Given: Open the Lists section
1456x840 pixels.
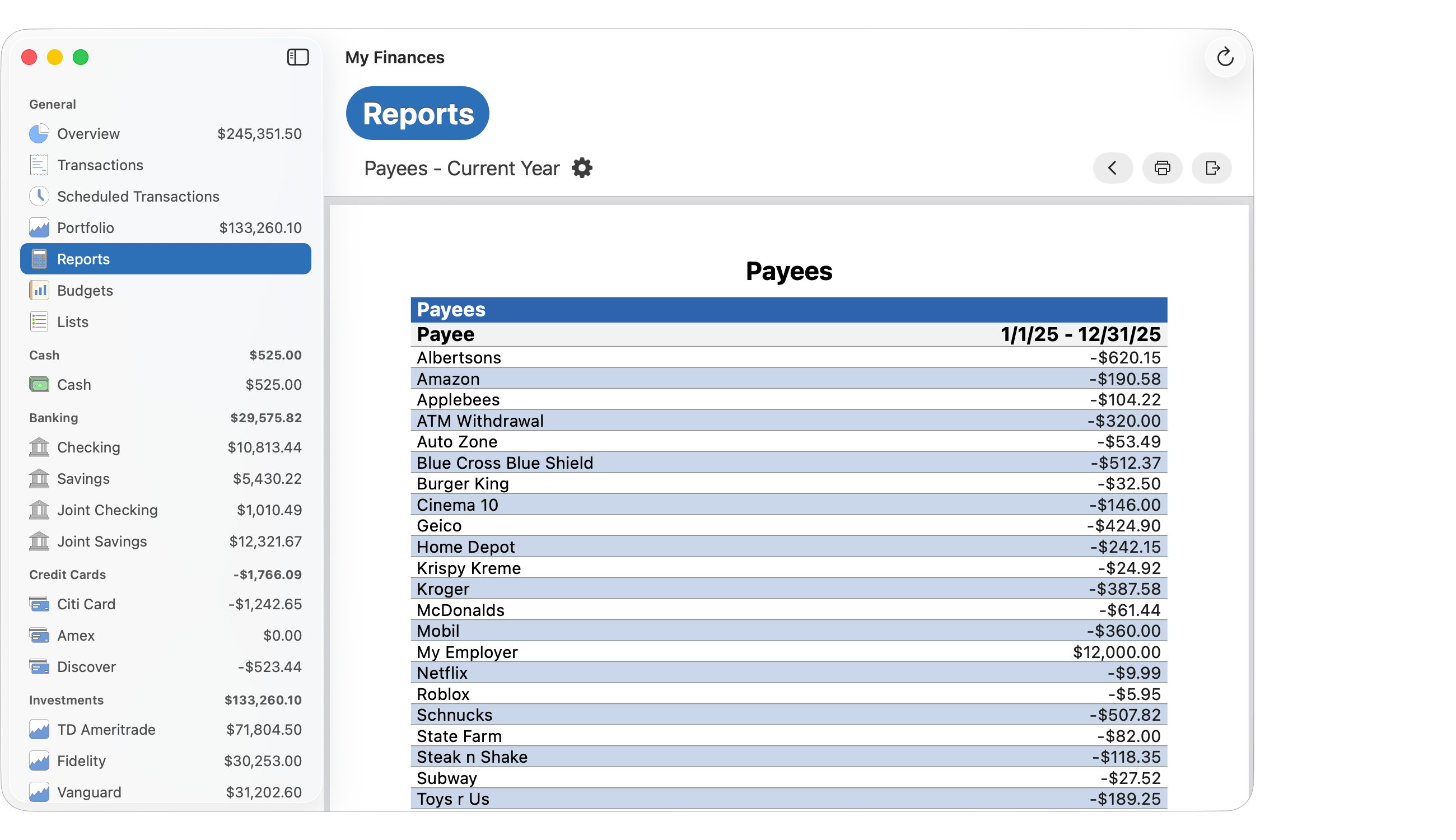Looking at the screenshot, I should [72, 321].
